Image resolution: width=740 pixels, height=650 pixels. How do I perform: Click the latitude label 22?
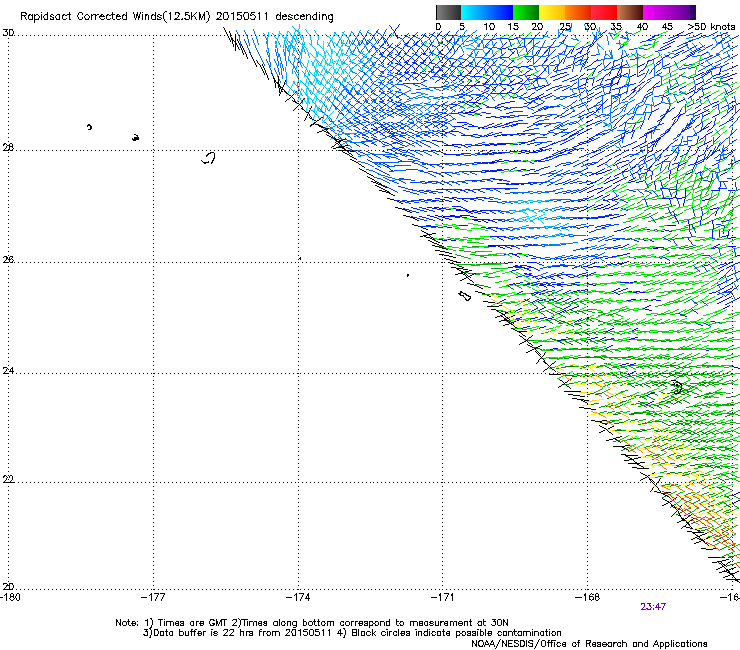click(8, 480)
